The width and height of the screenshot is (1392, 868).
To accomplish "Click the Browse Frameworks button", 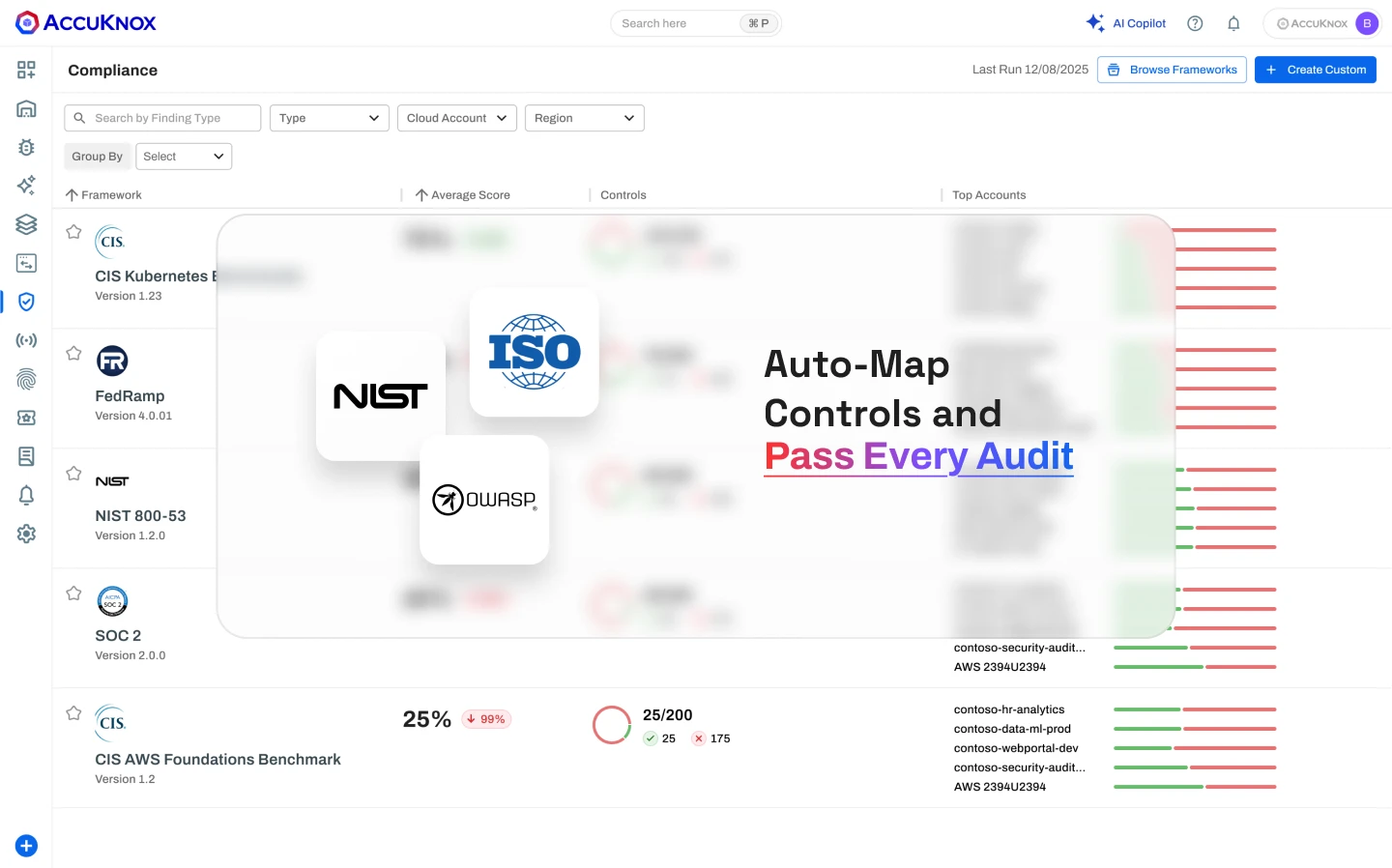I will pyautogui.click(x=1172, y=70).
